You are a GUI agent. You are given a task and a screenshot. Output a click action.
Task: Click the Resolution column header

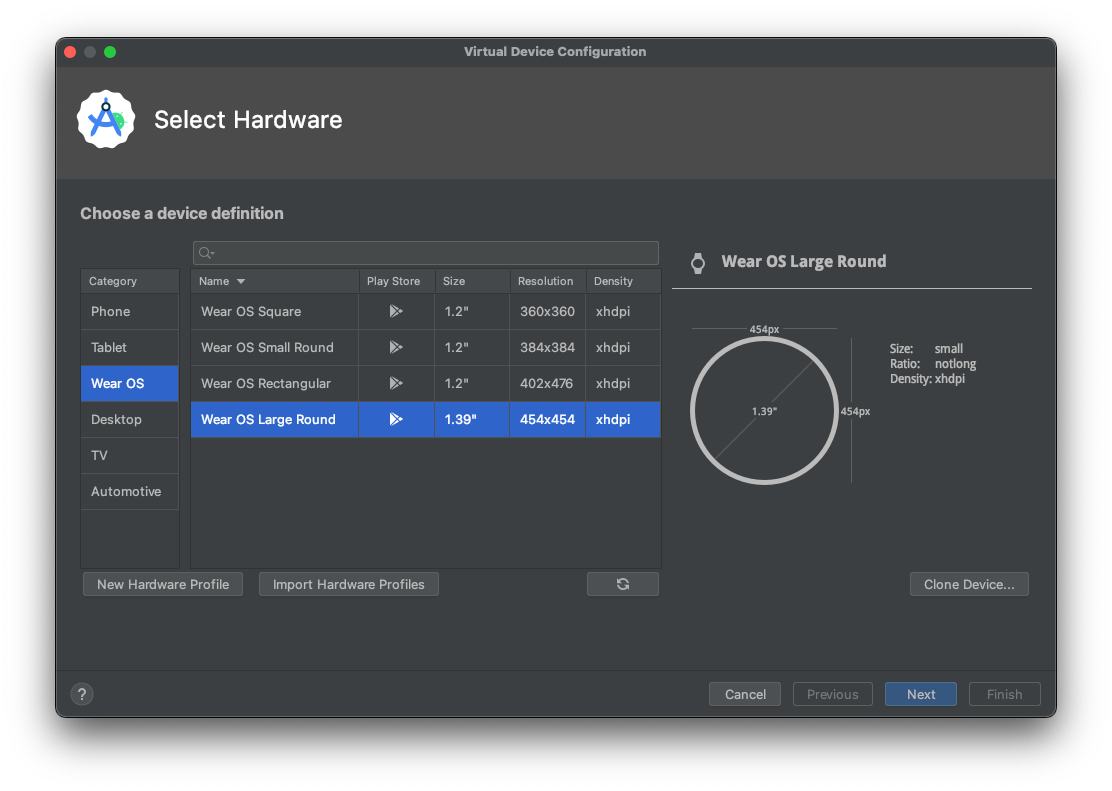coord(548,281)
